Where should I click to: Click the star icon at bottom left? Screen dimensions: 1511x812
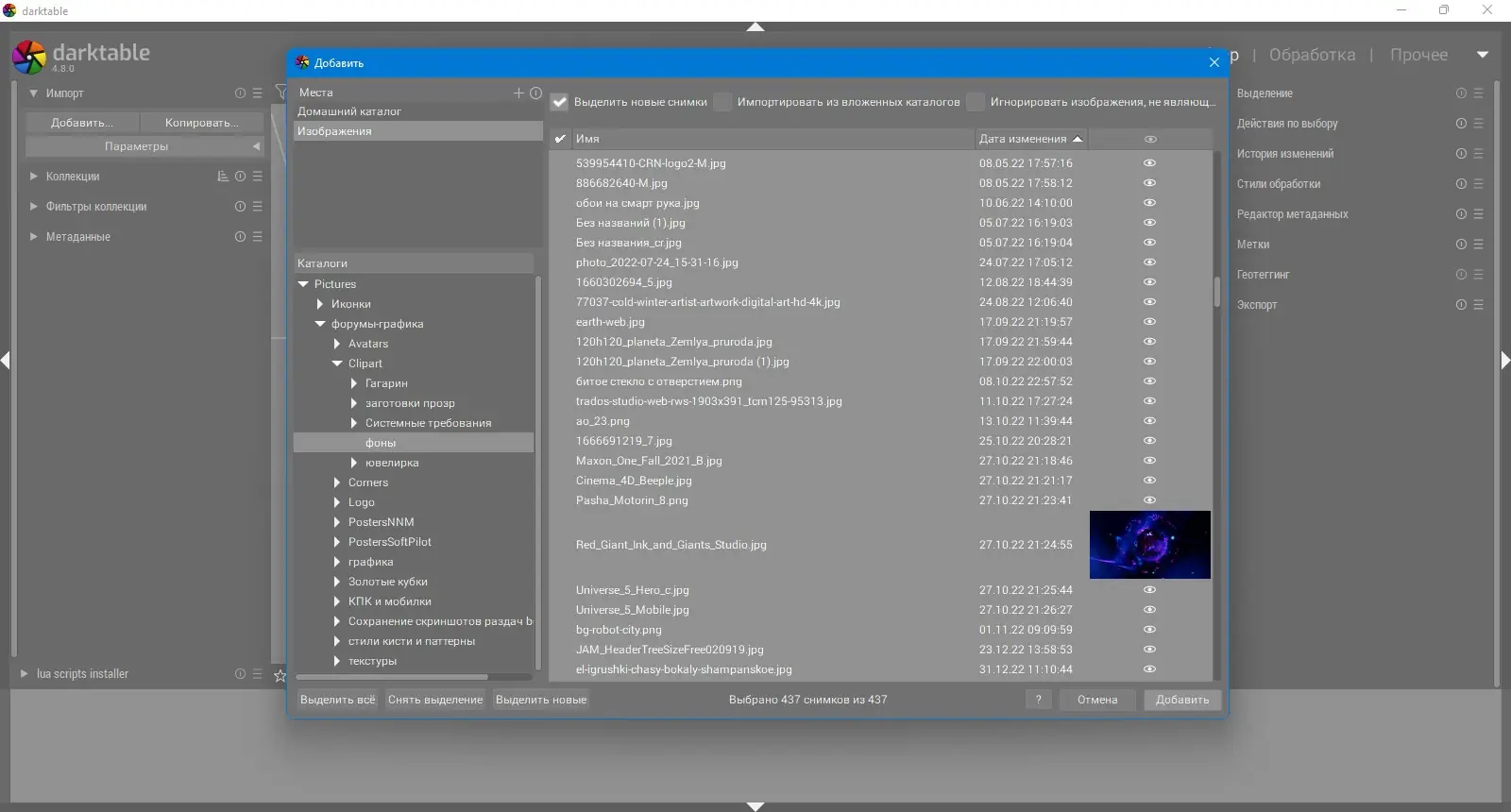(280, 675)
